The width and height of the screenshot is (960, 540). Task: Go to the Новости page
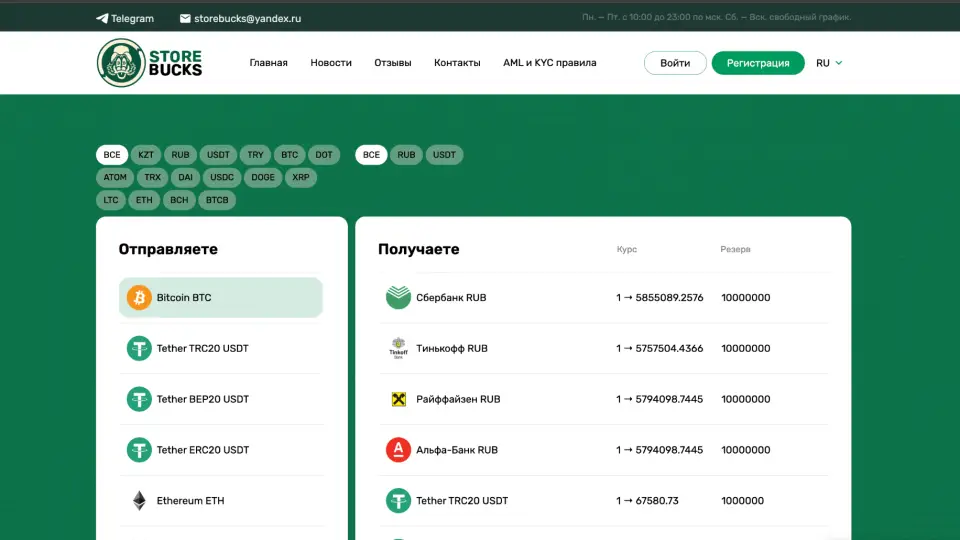coord(331,62)
